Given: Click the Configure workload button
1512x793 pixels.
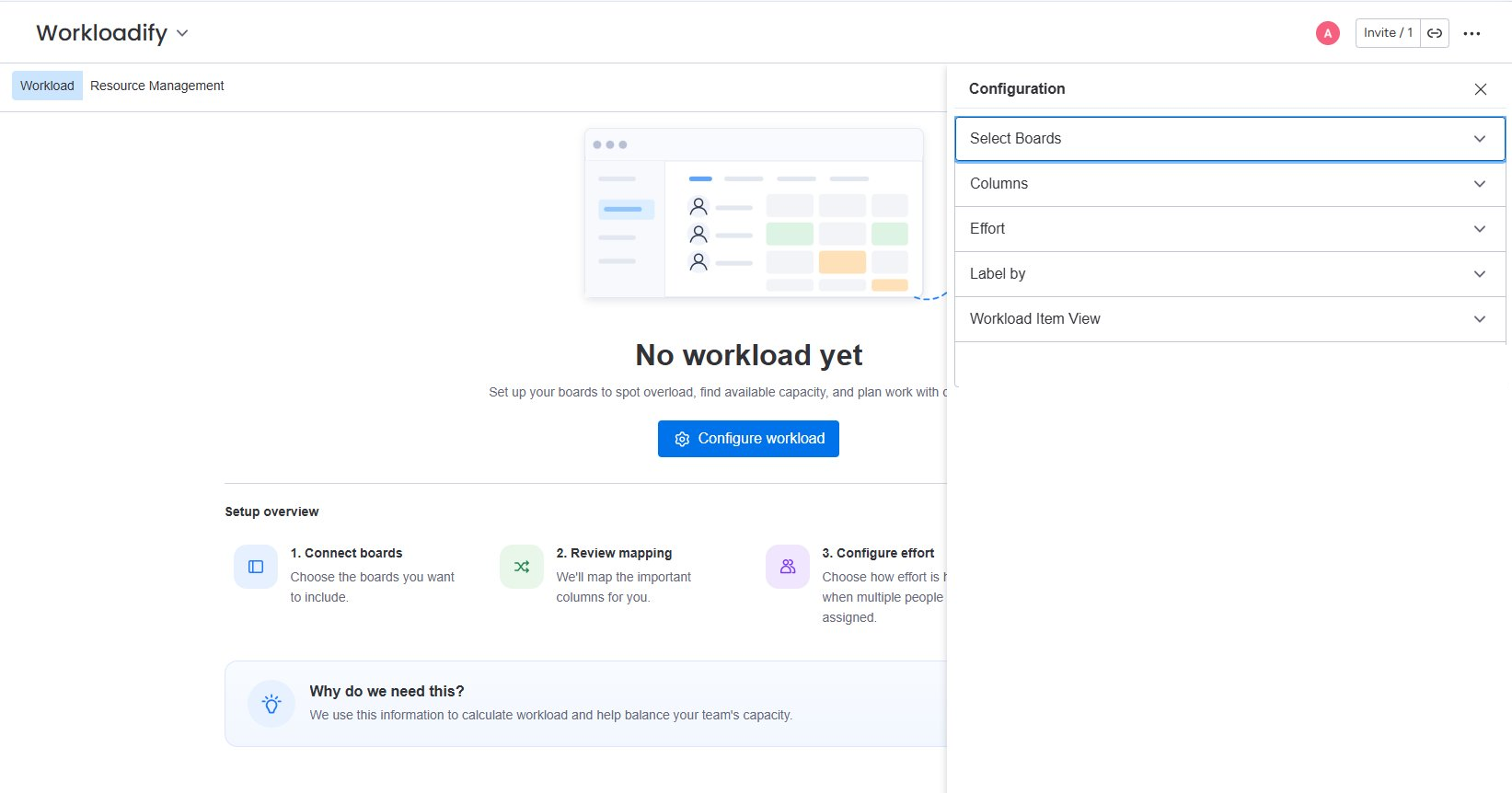Looking at the screenshot, I should [748, 439].
